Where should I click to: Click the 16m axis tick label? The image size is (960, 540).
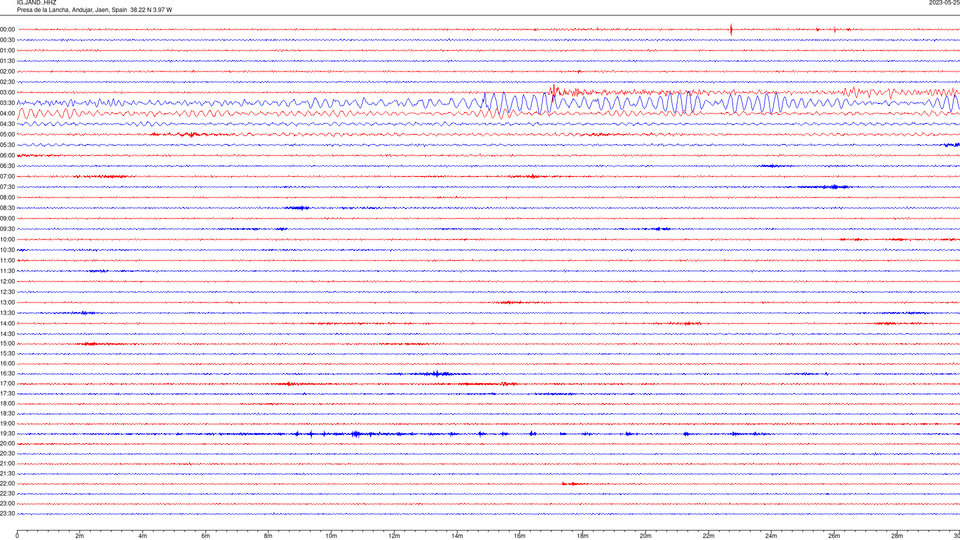(520, 536)
